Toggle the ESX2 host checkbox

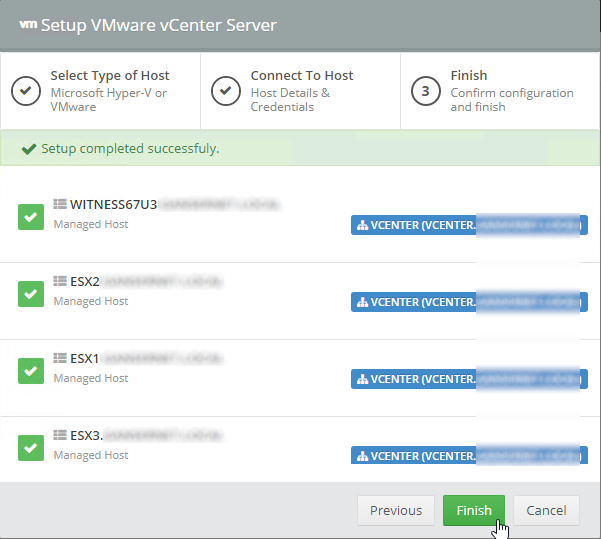click(31, 294)
